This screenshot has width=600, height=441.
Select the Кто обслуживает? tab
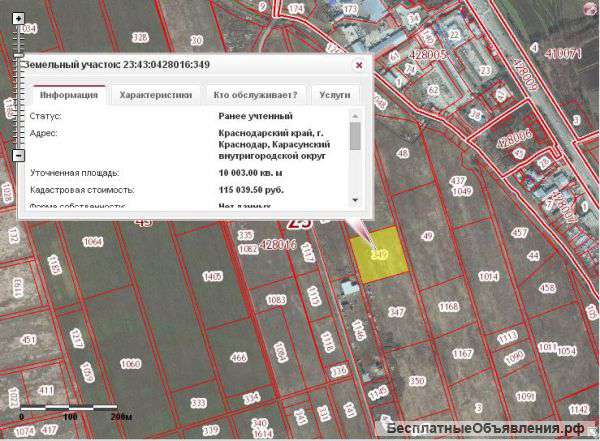(x=254, y=95)
